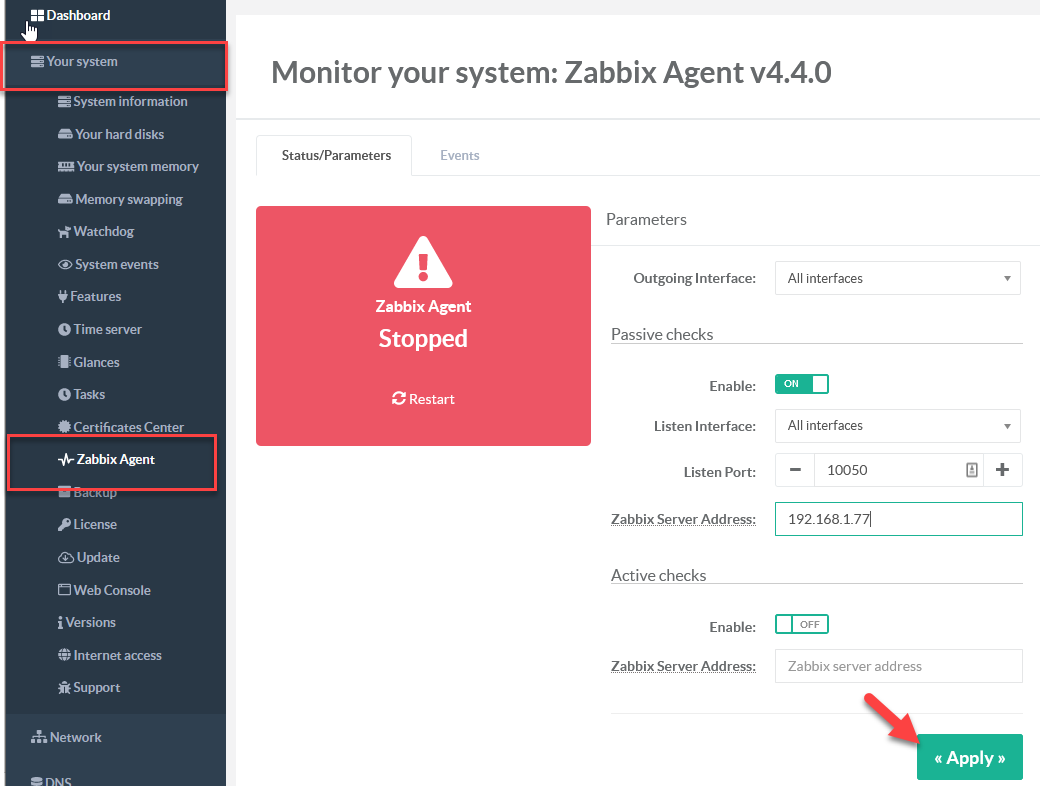Disable the Passive checks ON toggle
This screenshot has height=786, width=1040.
tap(801, 384)
